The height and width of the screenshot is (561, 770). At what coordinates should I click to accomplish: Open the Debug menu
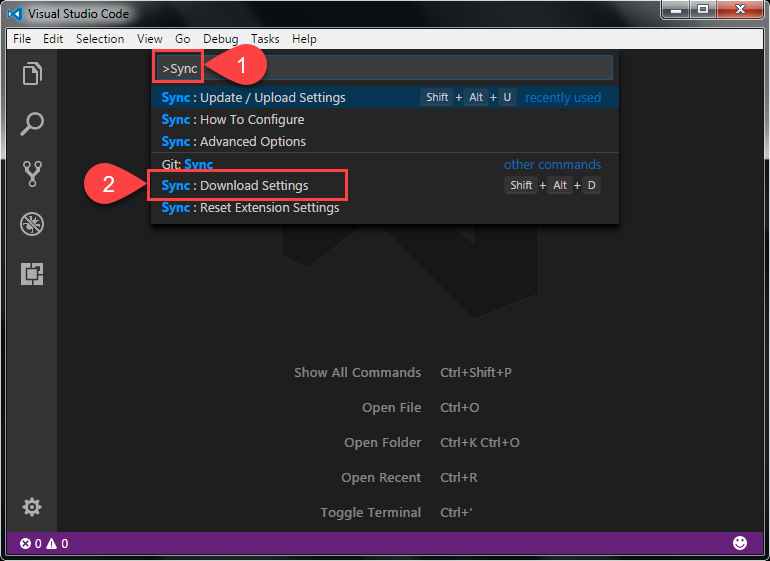[221, 39]
